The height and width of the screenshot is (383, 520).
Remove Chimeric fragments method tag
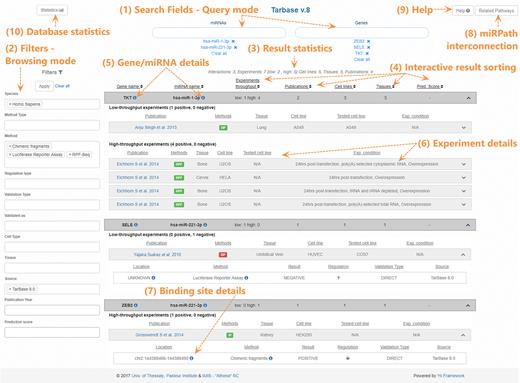tap(10, 146)
